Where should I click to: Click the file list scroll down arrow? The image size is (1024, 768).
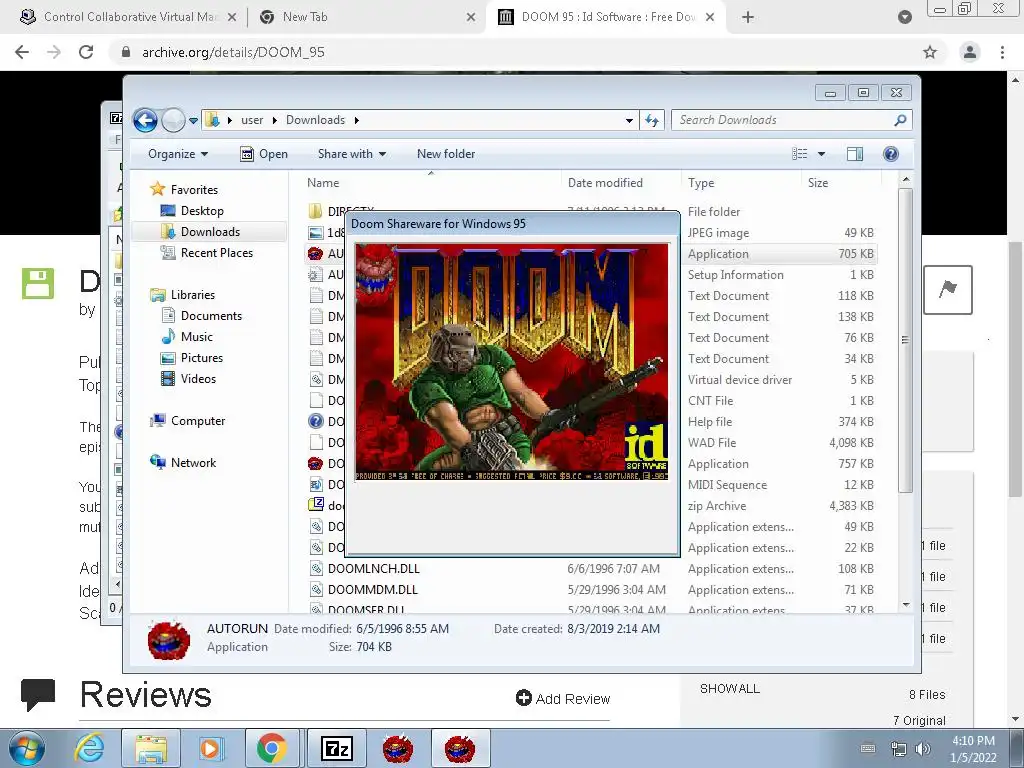[x=905, y=605]
